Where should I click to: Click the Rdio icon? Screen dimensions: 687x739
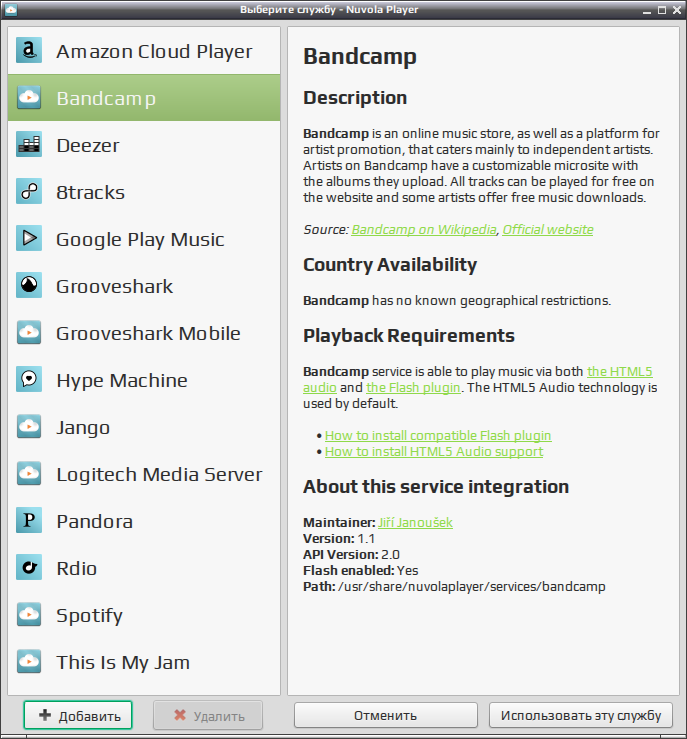pos(29,567)
